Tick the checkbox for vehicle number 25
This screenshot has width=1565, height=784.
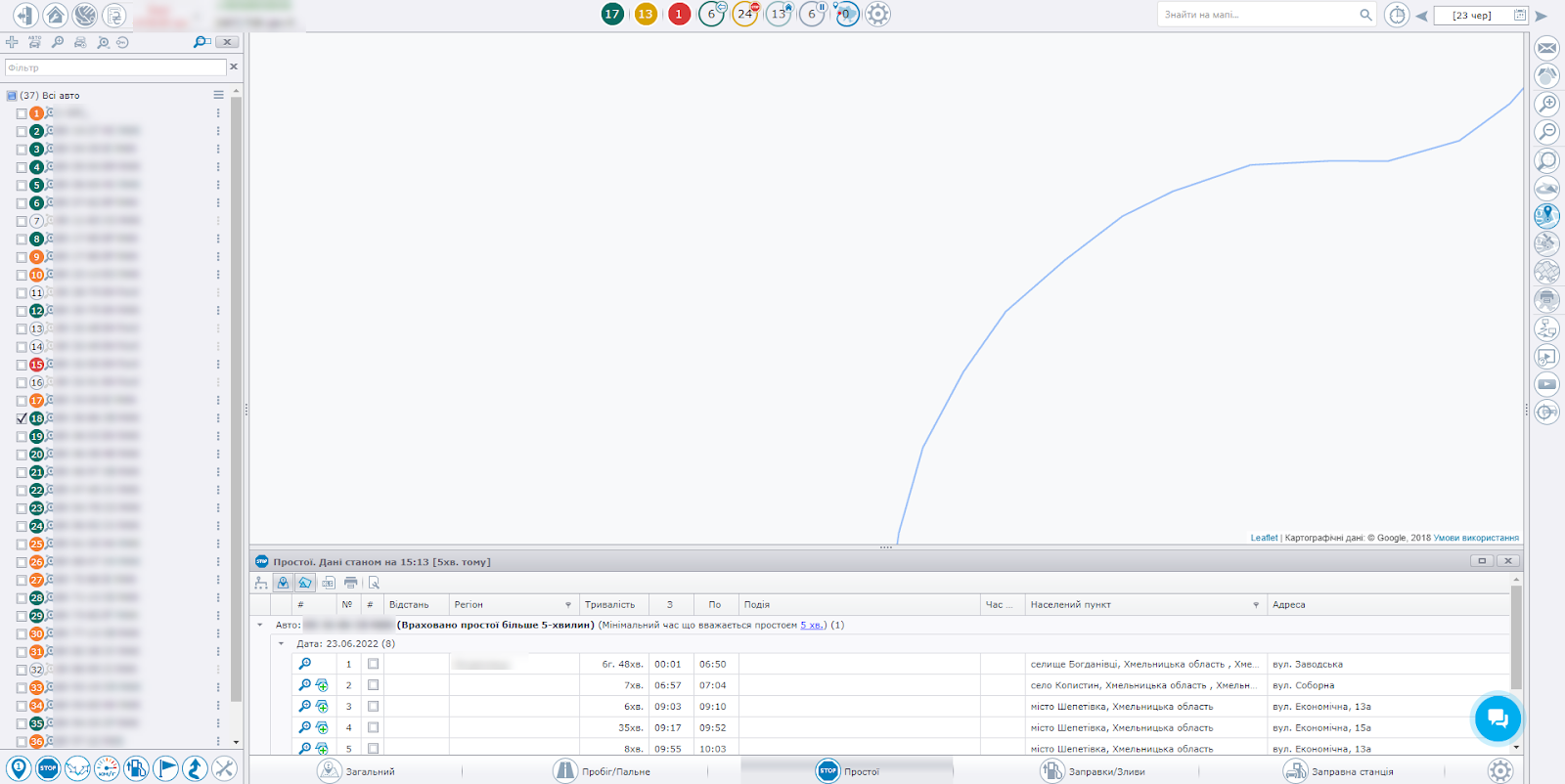22,544
